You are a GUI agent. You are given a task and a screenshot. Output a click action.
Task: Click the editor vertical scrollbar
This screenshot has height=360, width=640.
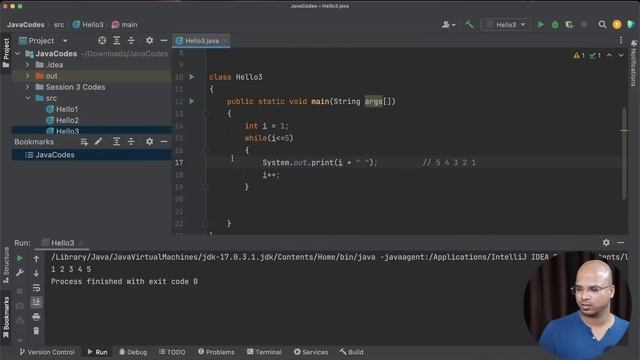(x=624, y=153)
